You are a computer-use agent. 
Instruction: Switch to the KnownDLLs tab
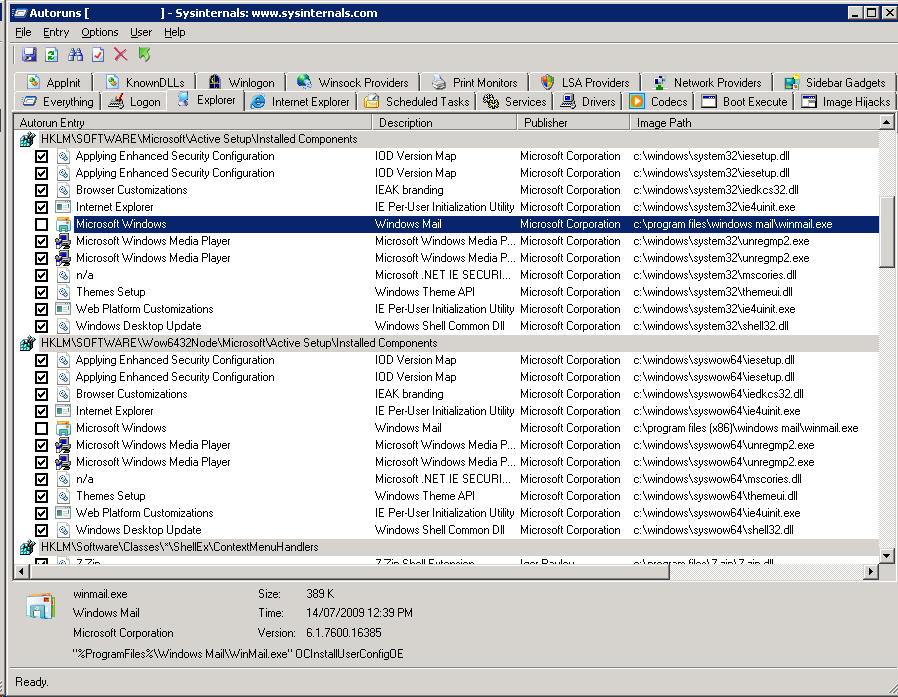pyautogui.click(x=145, y=82)
